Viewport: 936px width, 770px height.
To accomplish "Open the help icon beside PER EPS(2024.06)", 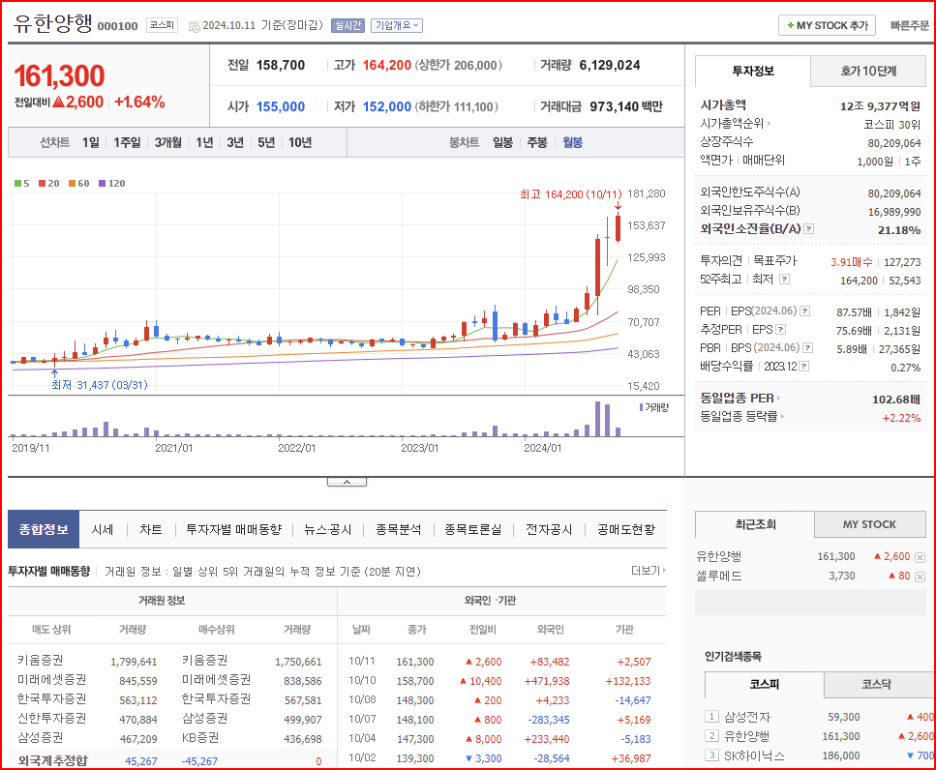I will click(x=805, y=311).
